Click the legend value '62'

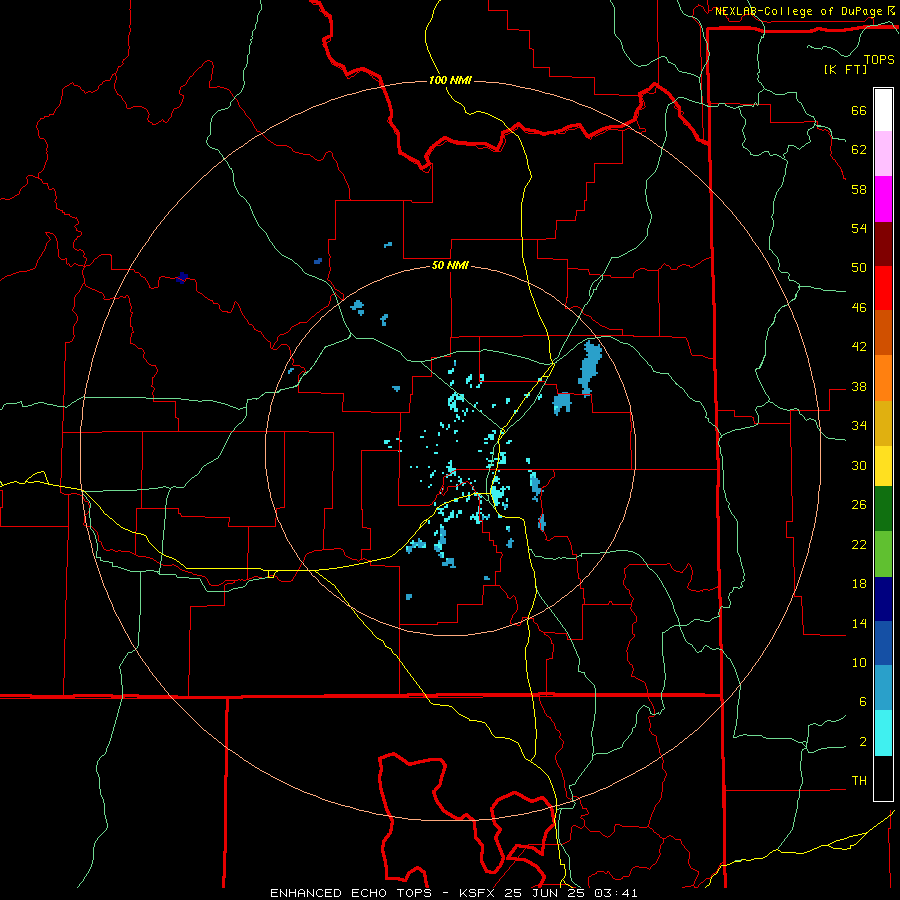859,150
